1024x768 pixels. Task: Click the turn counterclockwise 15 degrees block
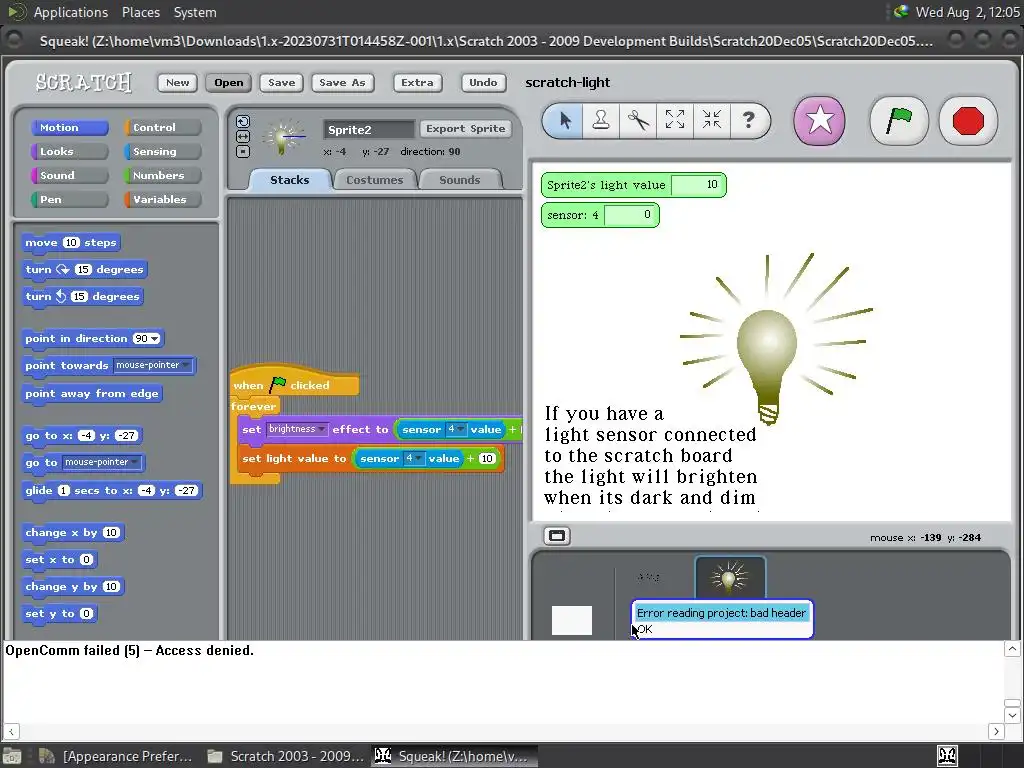82,296
